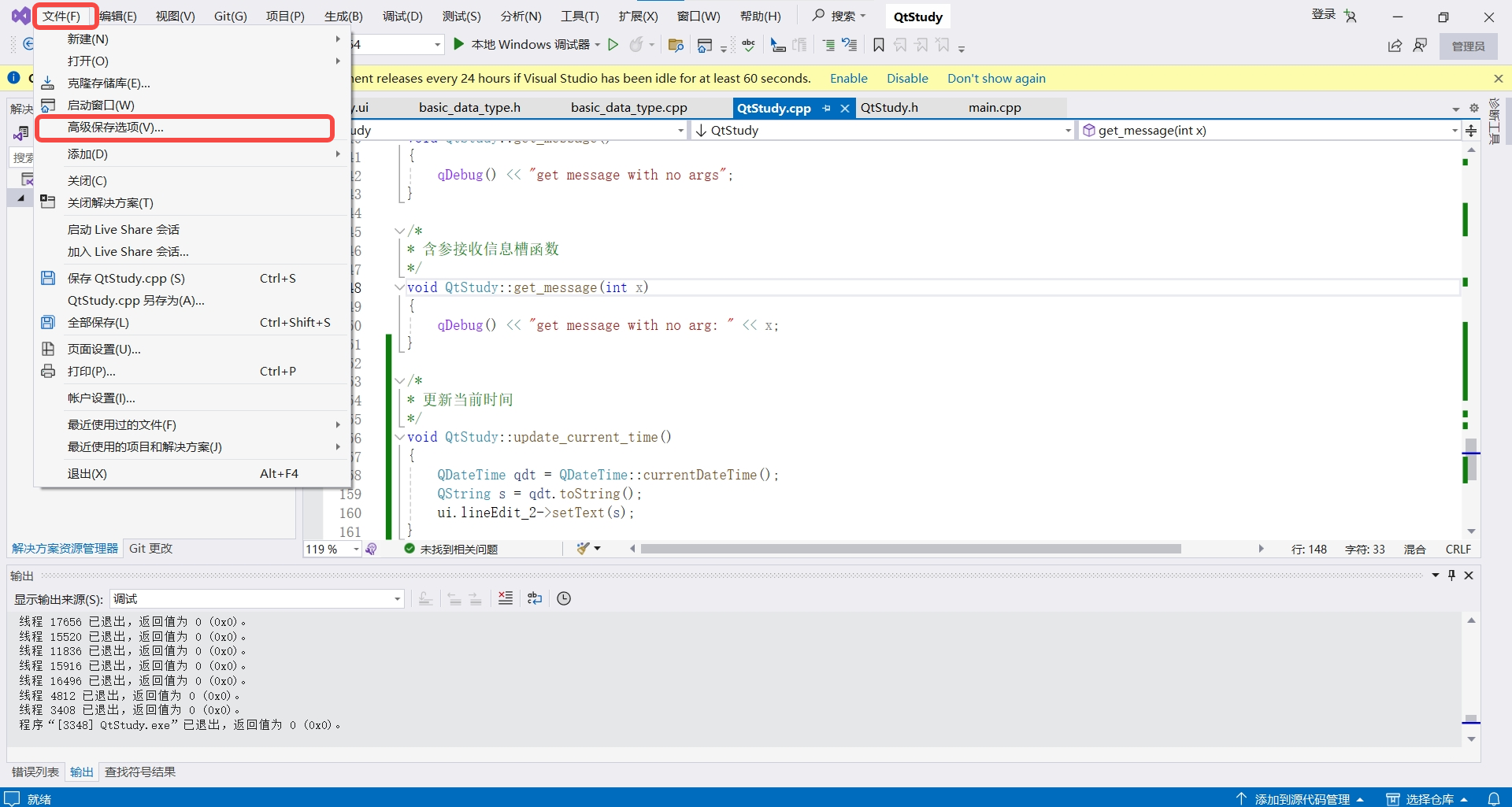Close the QtStudy.cpp tab
This screenshot has height=807, width=1512.
(844, 108)
